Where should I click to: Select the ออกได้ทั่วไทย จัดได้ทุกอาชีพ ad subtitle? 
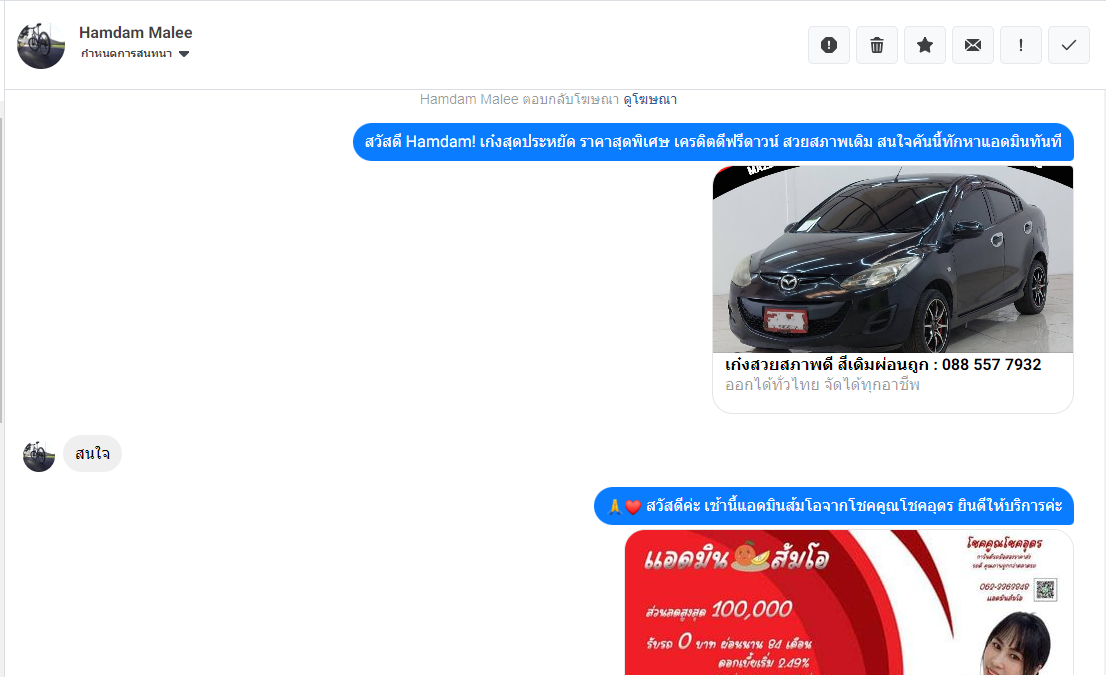click(822, 385)
